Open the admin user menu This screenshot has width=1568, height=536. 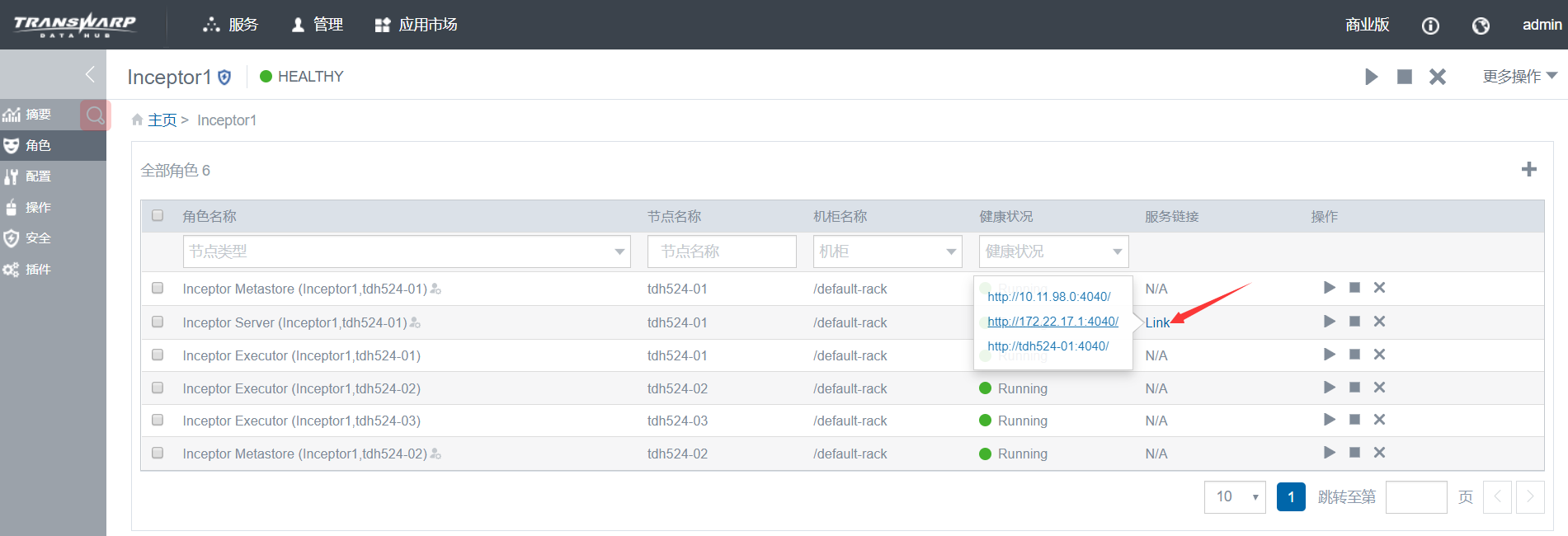[1542, 25]
